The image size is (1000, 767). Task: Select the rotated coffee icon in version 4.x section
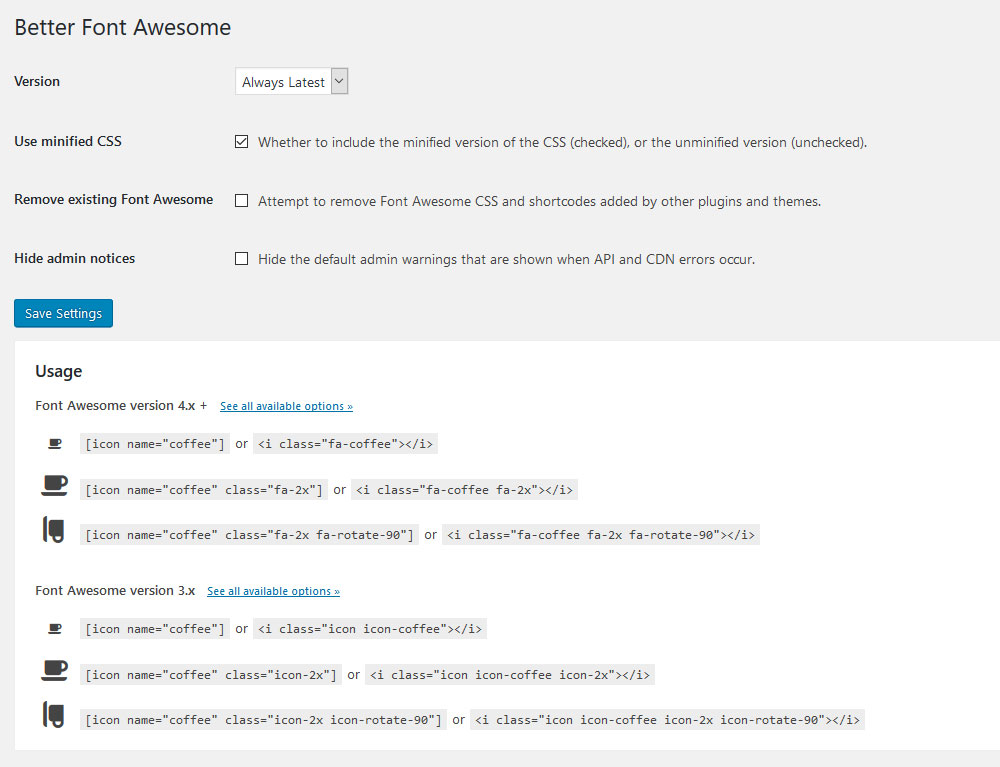55,533
